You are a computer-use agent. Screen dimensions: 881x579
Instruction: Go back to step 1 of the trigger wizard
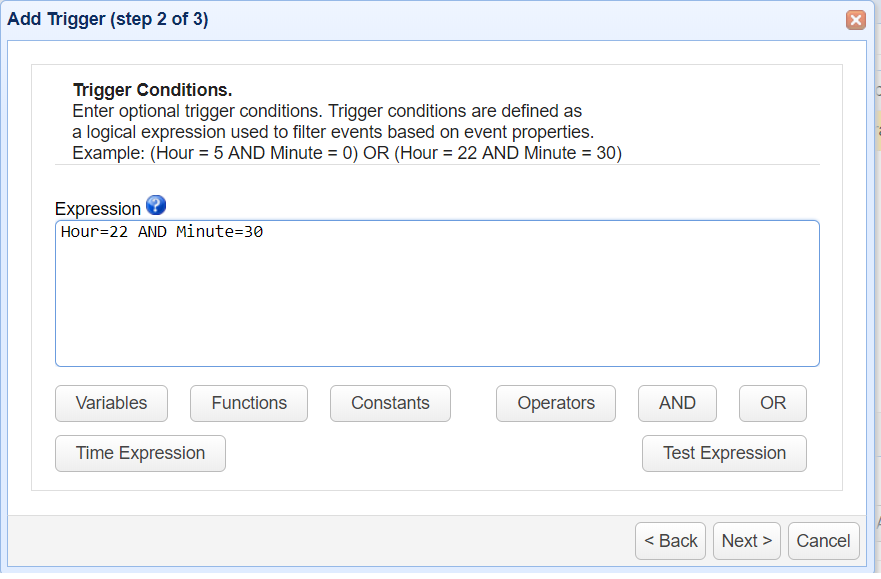670,540
